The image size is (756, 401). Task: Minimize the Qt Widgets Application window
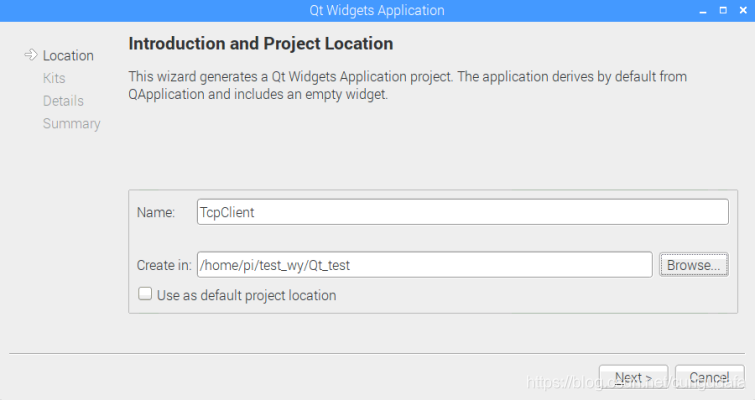703,11
